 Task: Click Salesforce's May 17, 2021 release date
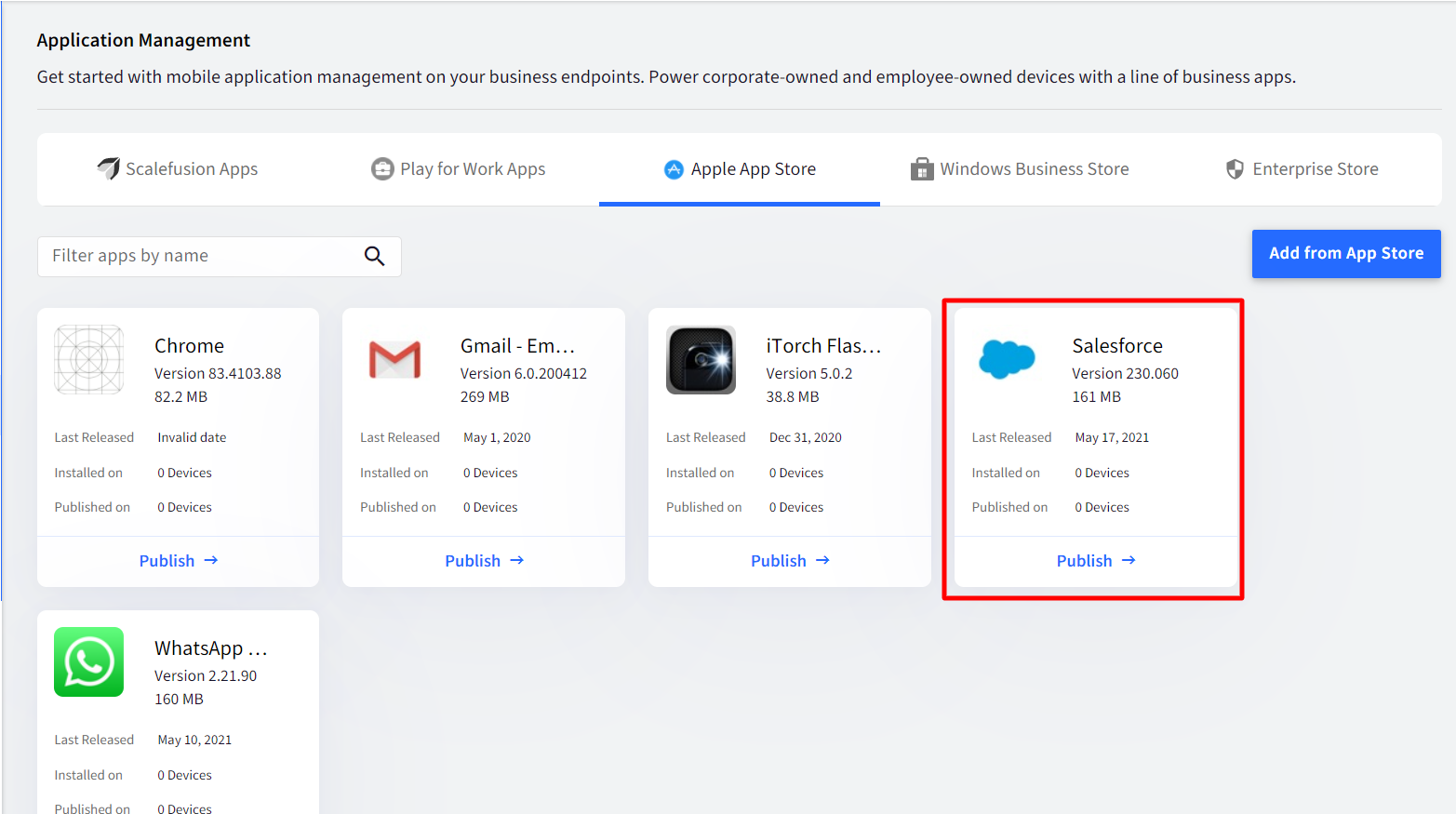click(x=1112, y=437)
